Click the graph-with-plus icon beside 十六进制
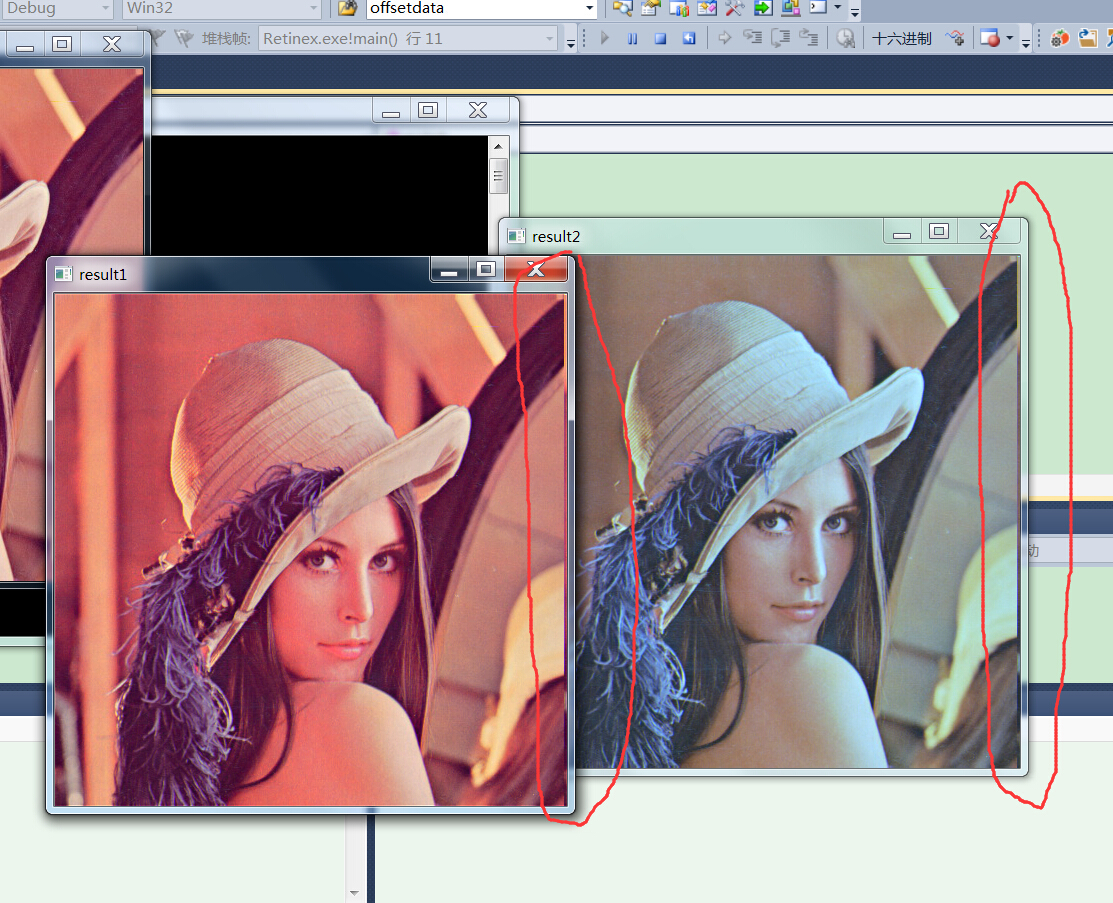Screen dimensions: 1113x903 coord(955,38)
